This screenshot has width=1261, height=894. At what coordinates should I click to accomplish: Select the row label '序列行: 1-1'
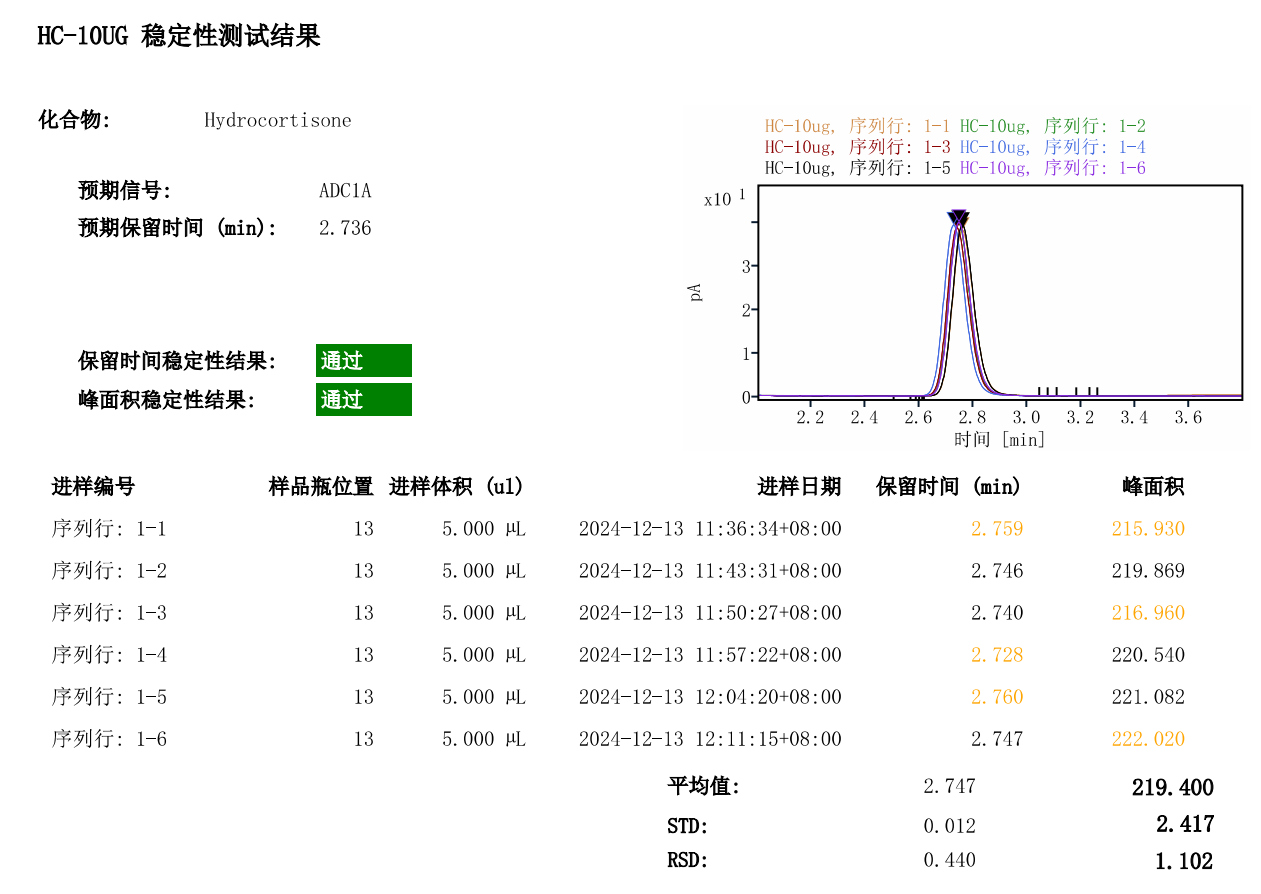(x=109, y=529)
